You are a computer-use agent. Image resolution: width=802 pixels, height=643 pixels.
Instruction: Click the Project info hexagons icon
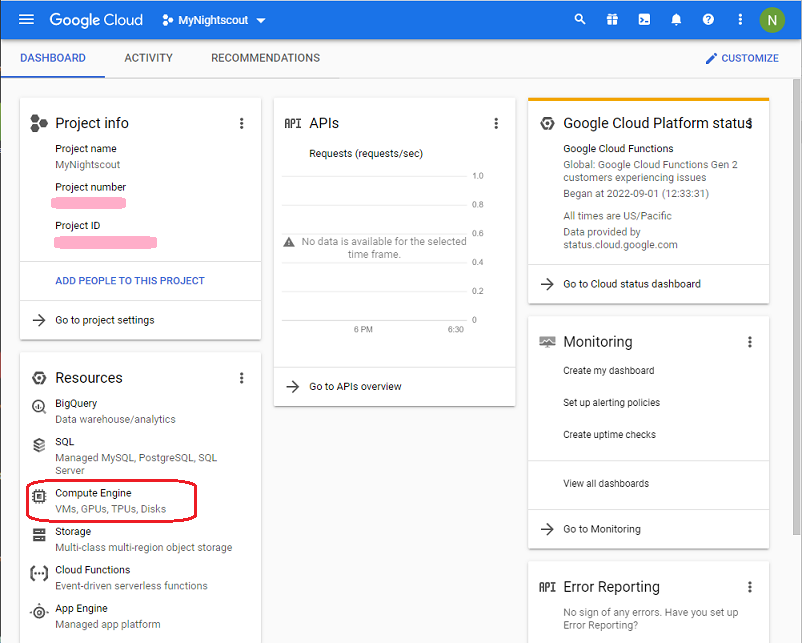click(x=39, y=123)
